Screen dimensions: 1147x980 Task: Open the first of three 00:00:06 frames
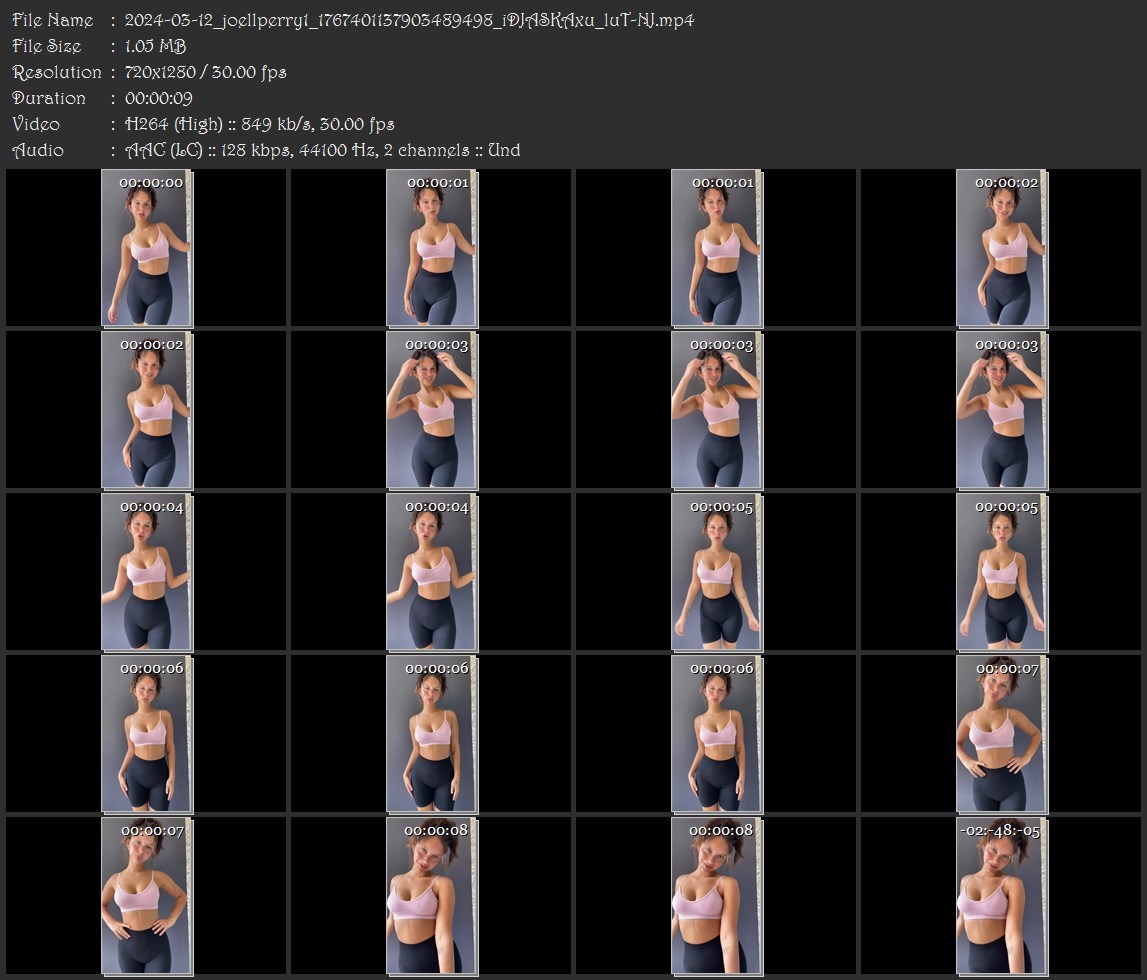(146, 734)
